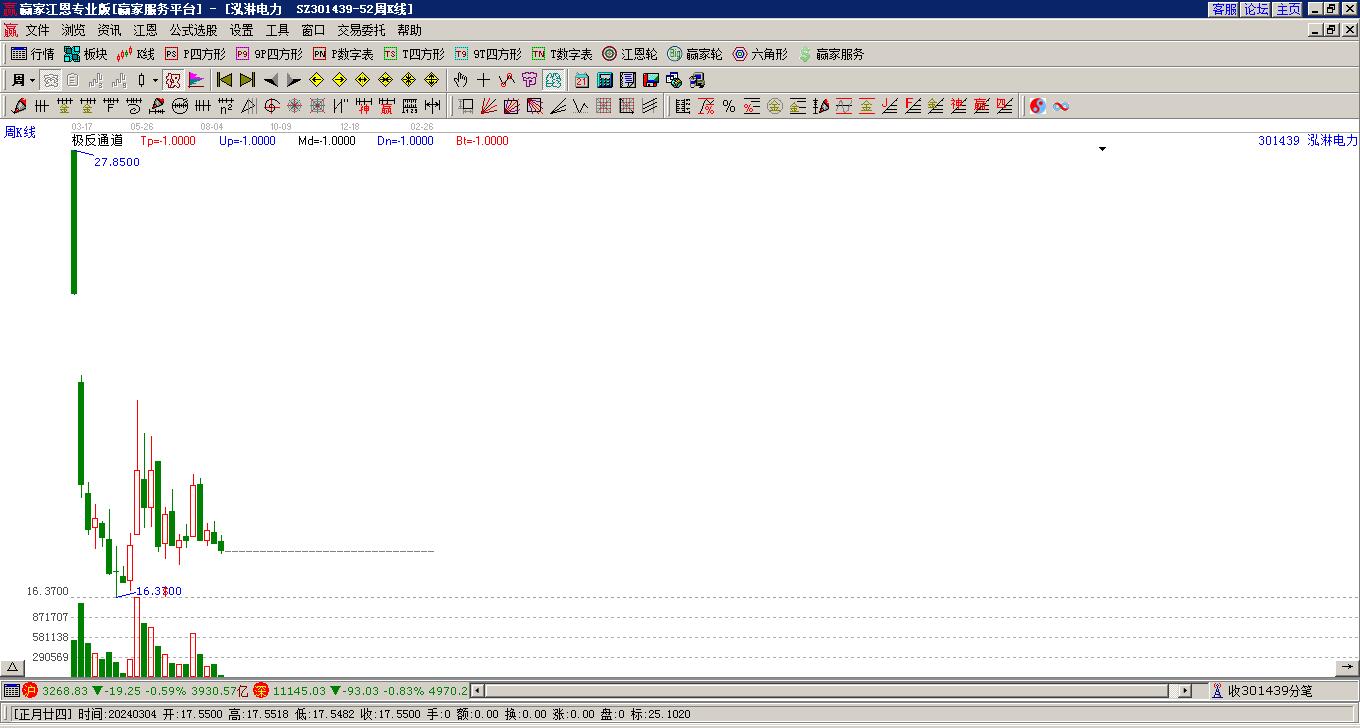Image resolution: width=1360 pixels, height=728 pixels.
Task: Open the 公式选股 menu
Action: coord(193,30)
